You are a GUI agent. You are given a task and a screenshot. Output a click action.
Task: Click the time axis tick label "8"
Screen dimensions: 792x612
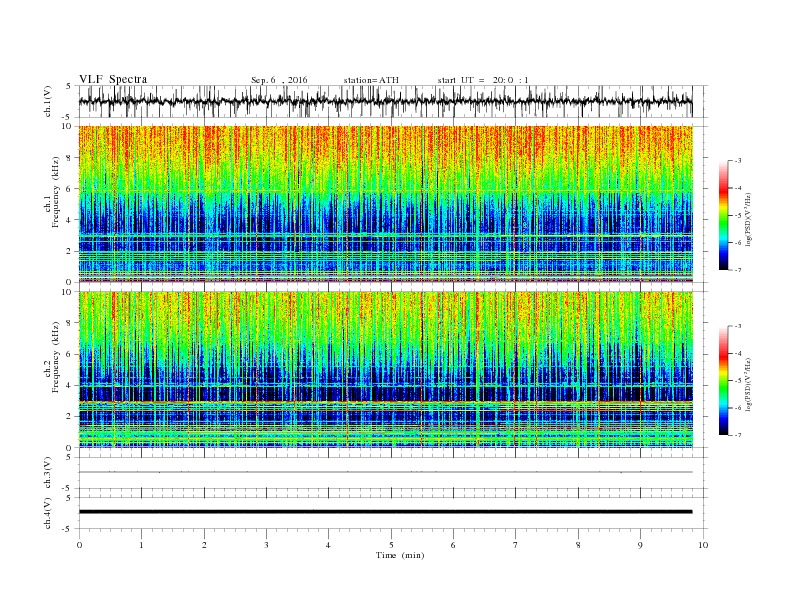pos(578,545)
